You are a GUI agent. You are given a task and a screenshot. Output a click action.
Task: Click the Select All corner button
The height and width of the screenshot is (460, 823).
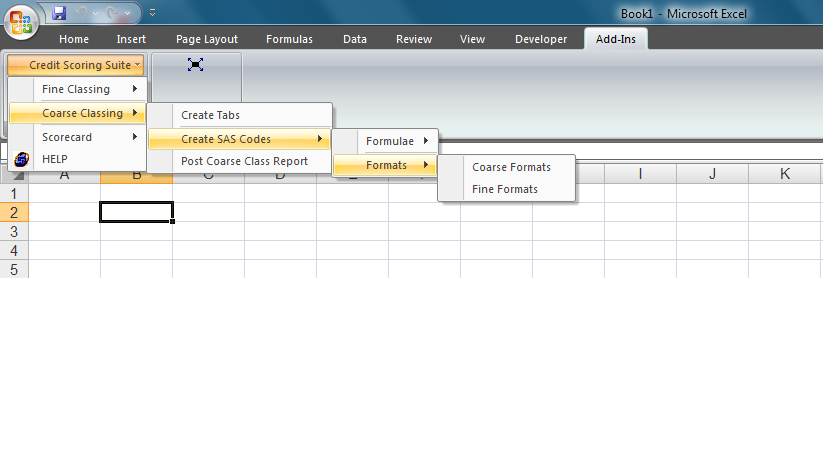tap(14, 175)
